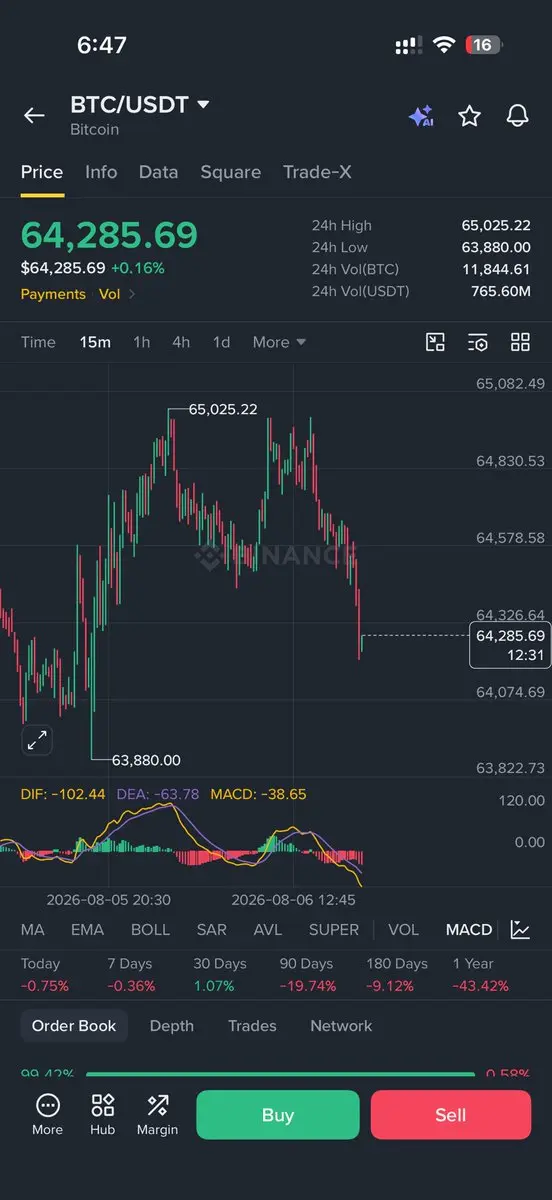Toggle the SAR indicator
The image size is (552, 1200).
[x=211, y=930]
